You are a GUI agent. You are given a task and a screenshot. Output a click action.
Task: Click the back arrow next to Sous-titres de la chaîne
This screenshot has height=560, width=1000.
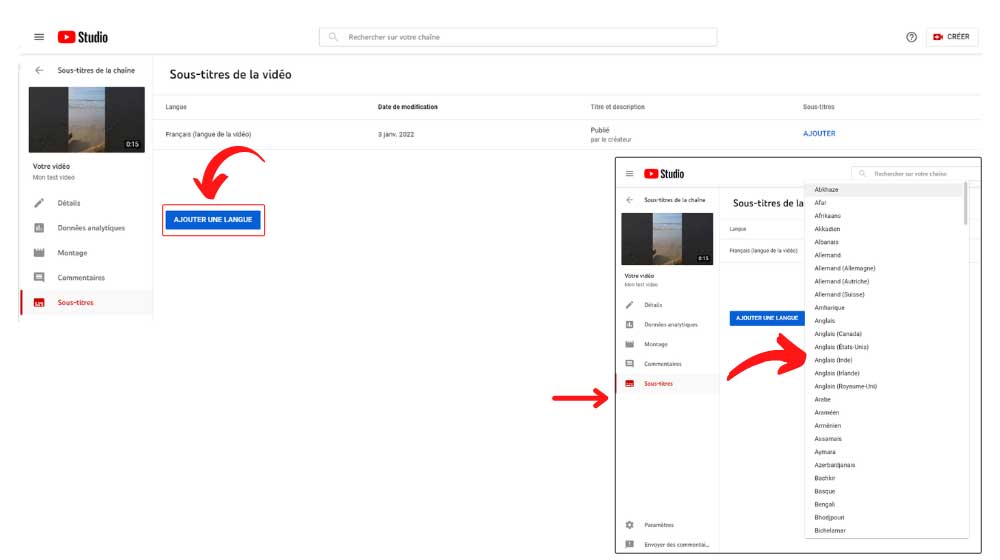[40, 70]
